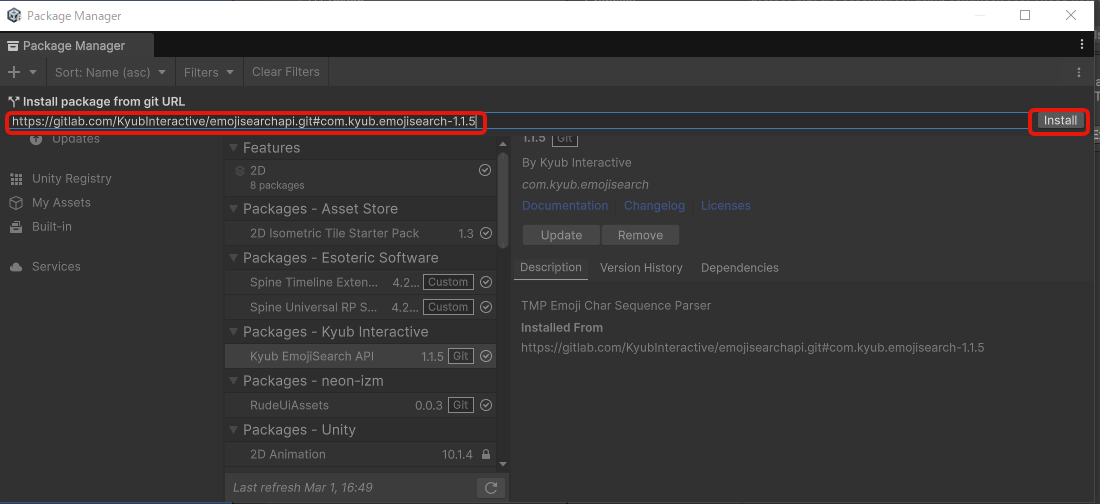Click the checkmark on RudeUiAssets row
The height and width of the screenshot is (504, 1100).
(x=486, y=405)
